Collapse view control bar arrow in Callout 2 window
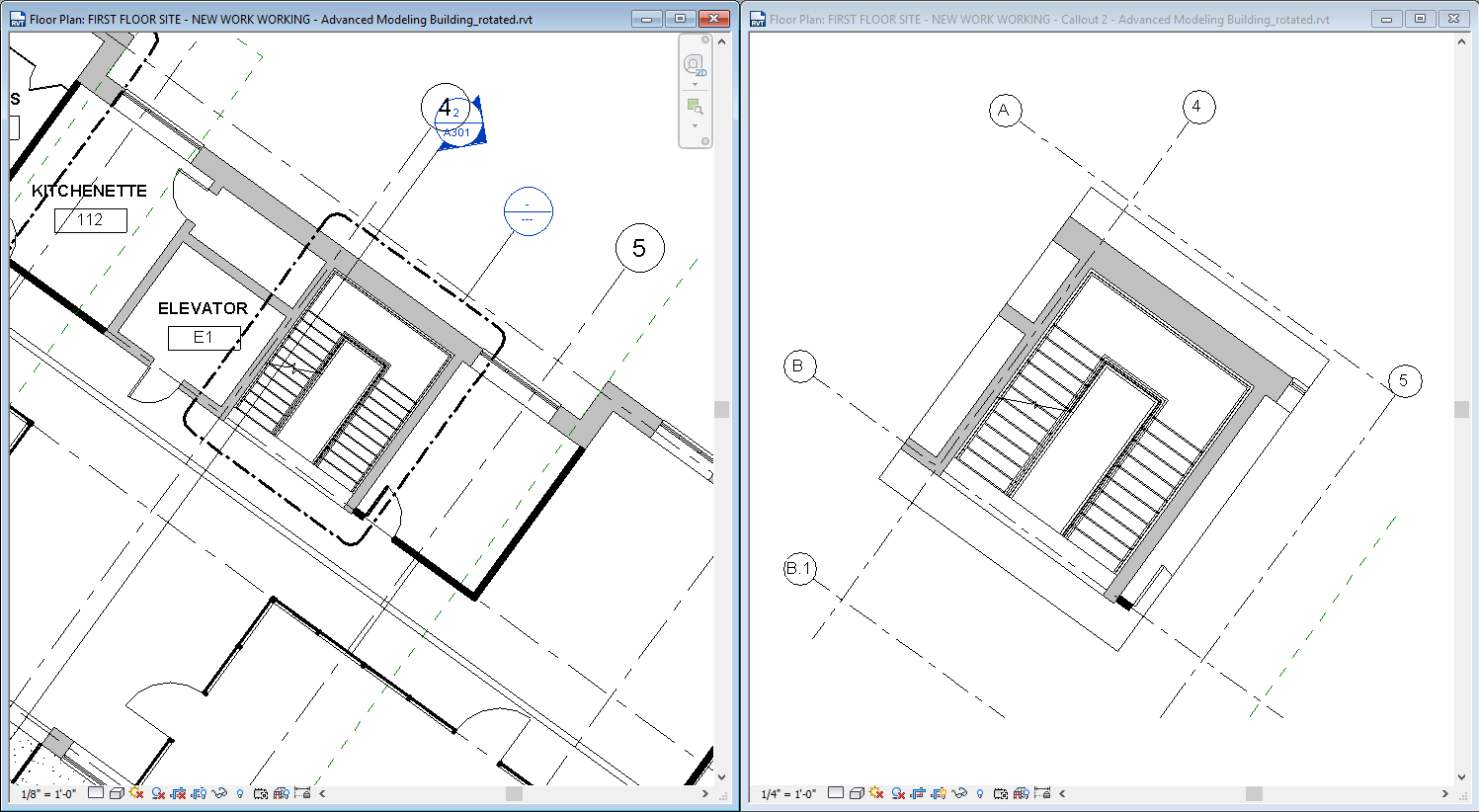The width and height of the screenshot is (1479, 812). pyautogui.click(x=1062, y=793)
